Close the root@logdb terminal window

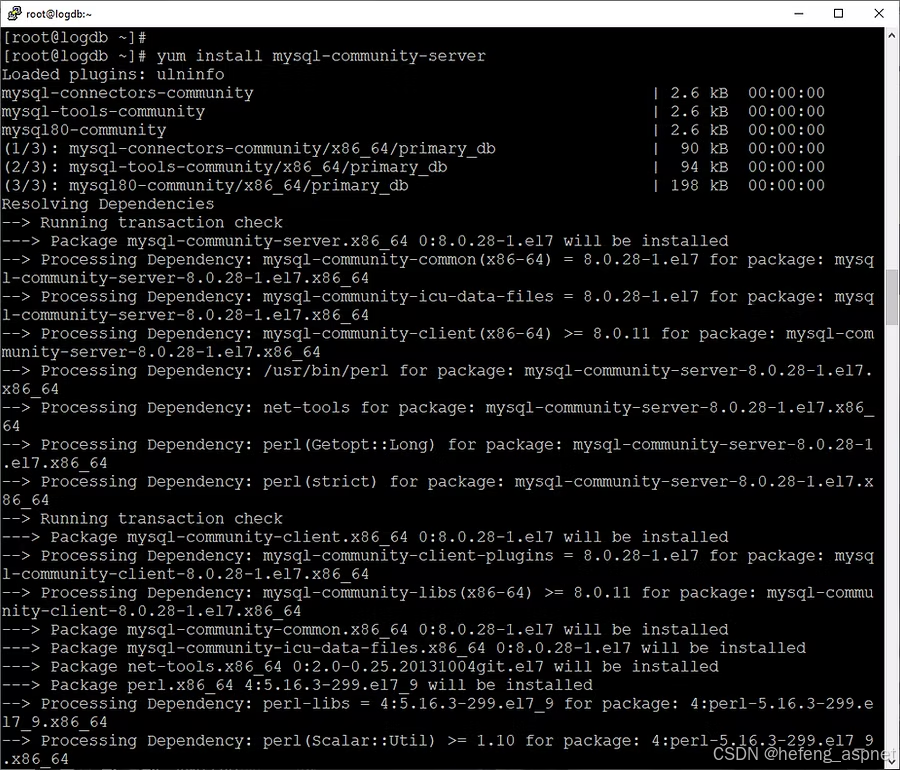tap(879, 14)
